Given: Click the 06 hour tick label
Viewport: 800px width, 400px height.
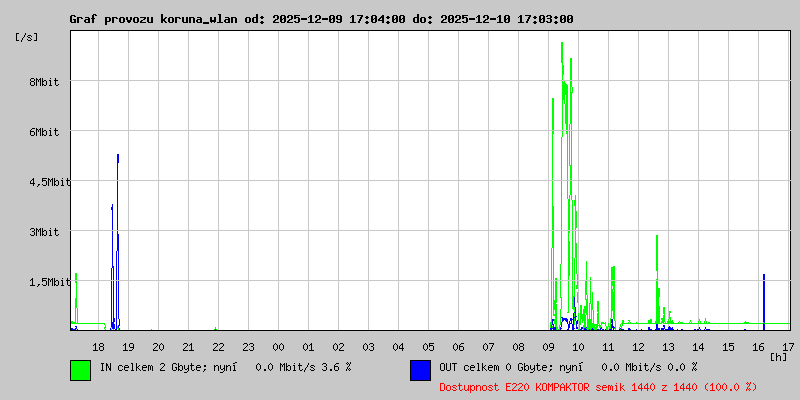Looking at the screenshot, I should click(x=458, y=347).
